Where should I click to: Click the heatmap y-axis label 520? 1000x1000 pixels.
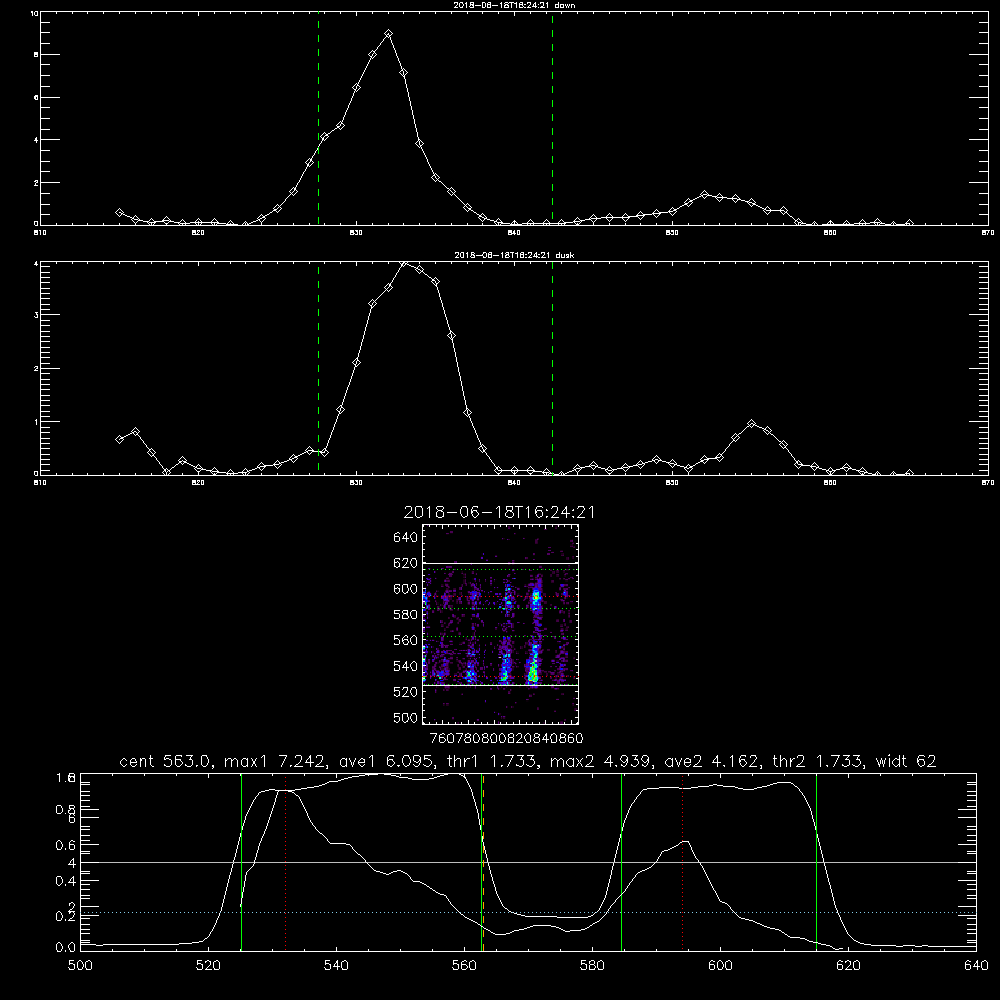406,691
